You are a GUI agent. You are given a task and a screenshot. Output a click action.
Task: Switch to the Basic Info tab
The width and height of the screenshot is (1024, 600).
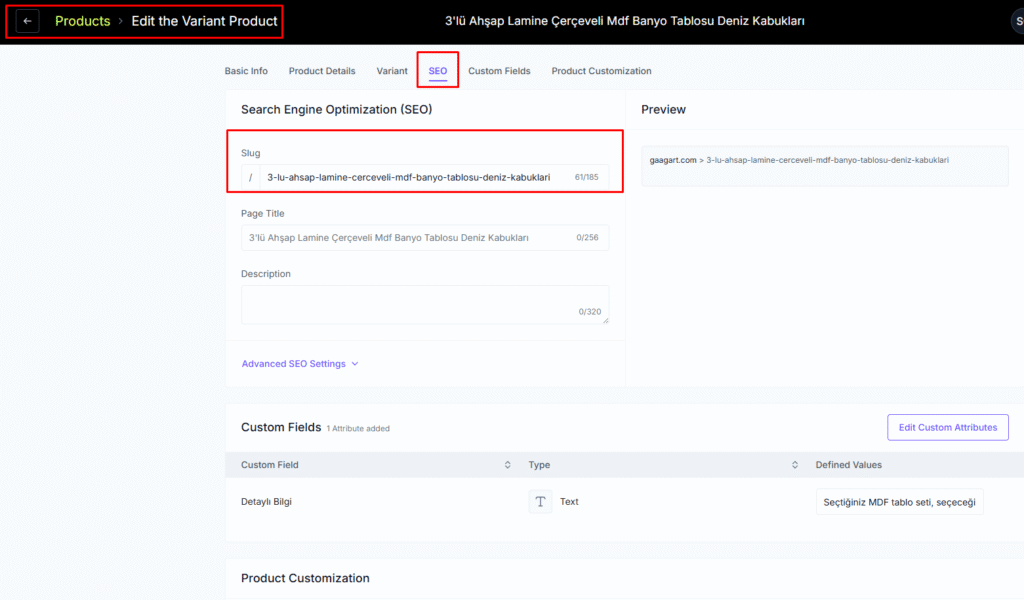pyautogui.click(x=246, y=71)
